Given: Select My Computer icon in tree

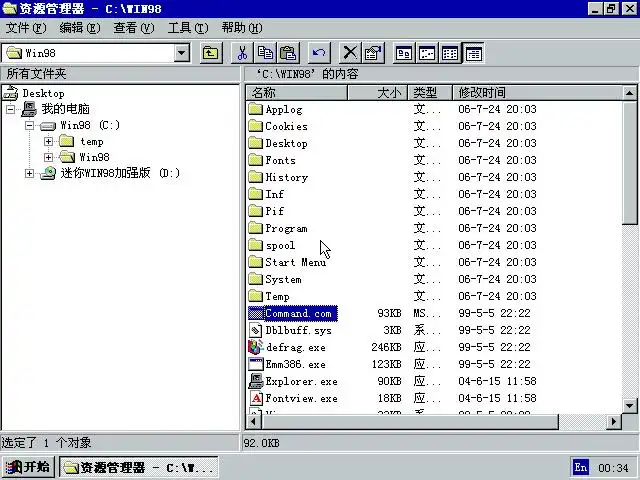Looking at the screenshot, I should 29,109.
